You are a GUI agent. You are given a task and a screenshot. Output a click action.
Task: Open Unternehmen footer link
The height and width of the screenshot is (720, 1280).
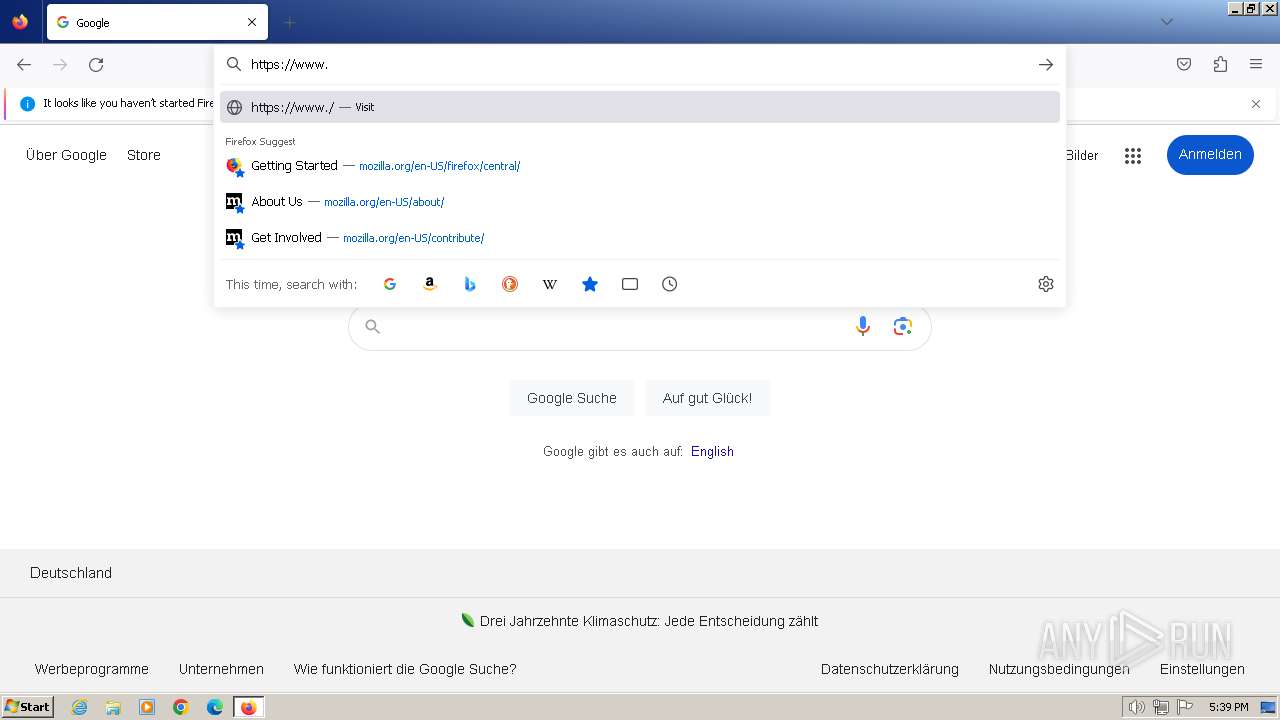[221, 669]
